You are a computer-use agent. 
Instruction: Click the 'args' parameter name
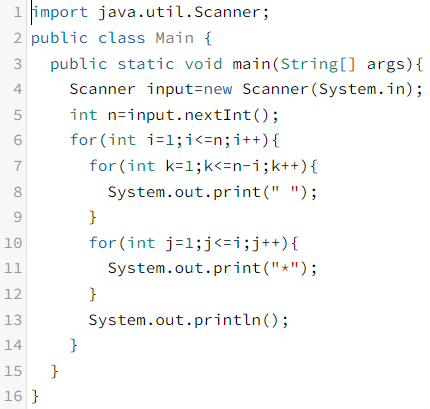(x=386, y=65)
